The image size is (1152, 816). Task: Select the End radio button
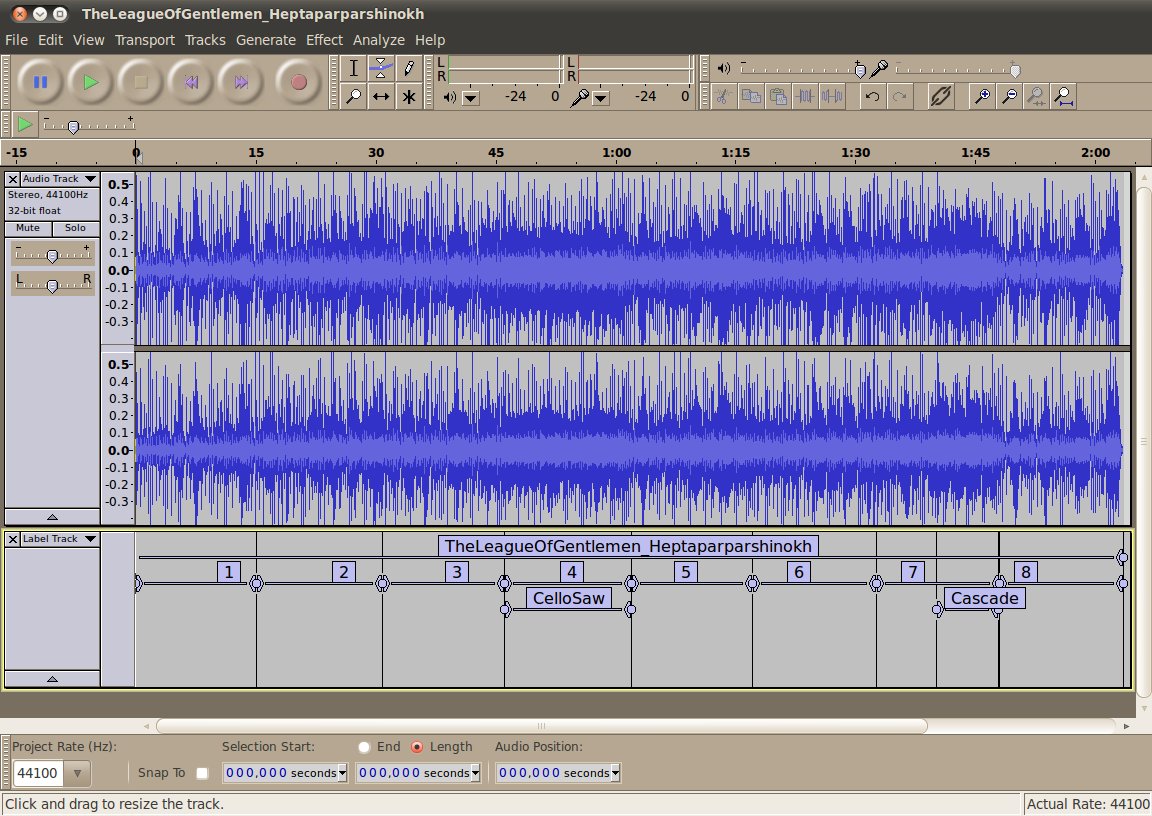(x=365, y=747)
